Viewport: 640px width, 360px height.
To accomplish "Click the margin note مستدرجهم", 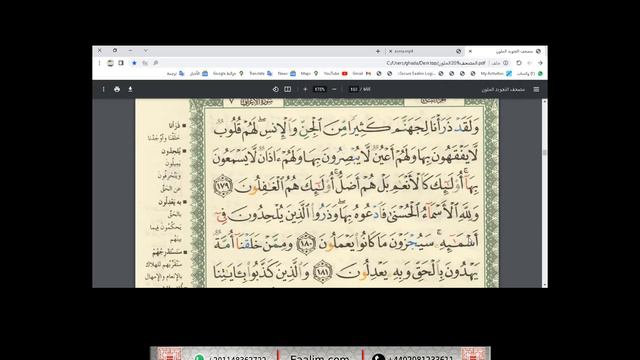I will pyautogui.click(x=167, y=252).
